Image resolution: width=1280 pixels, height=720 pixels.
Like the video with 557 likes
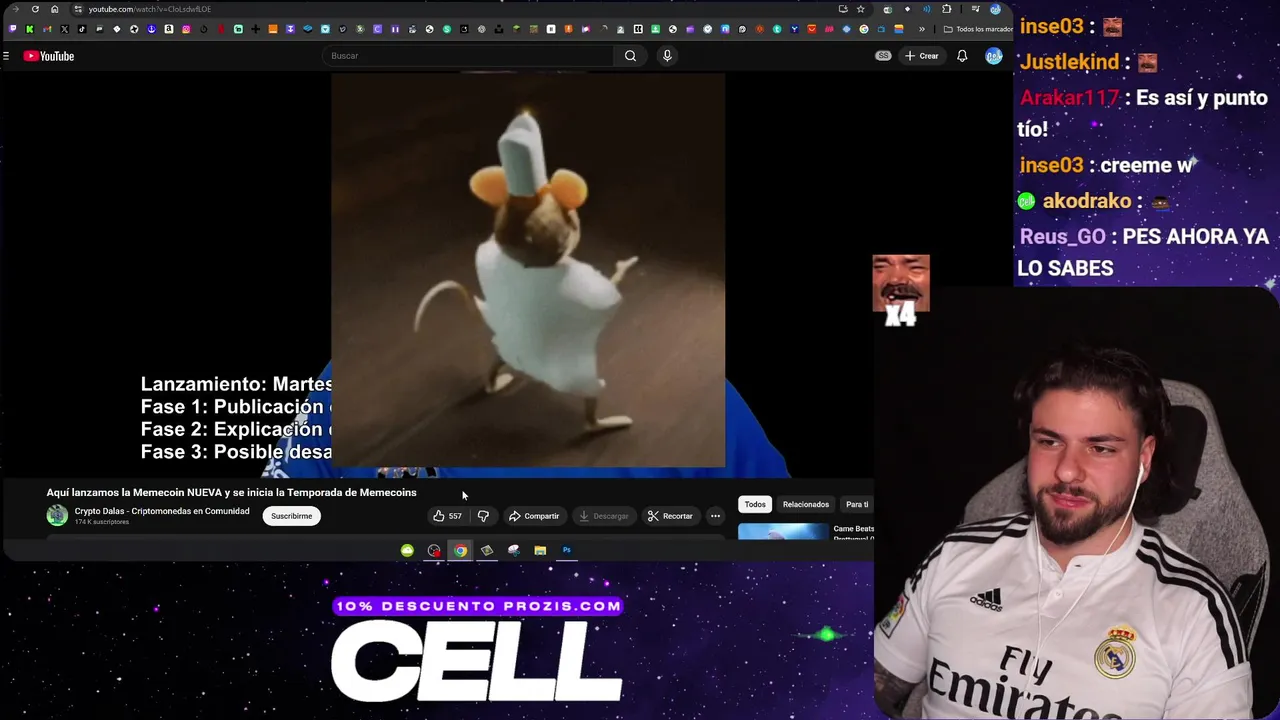click(x=447, y=516)
